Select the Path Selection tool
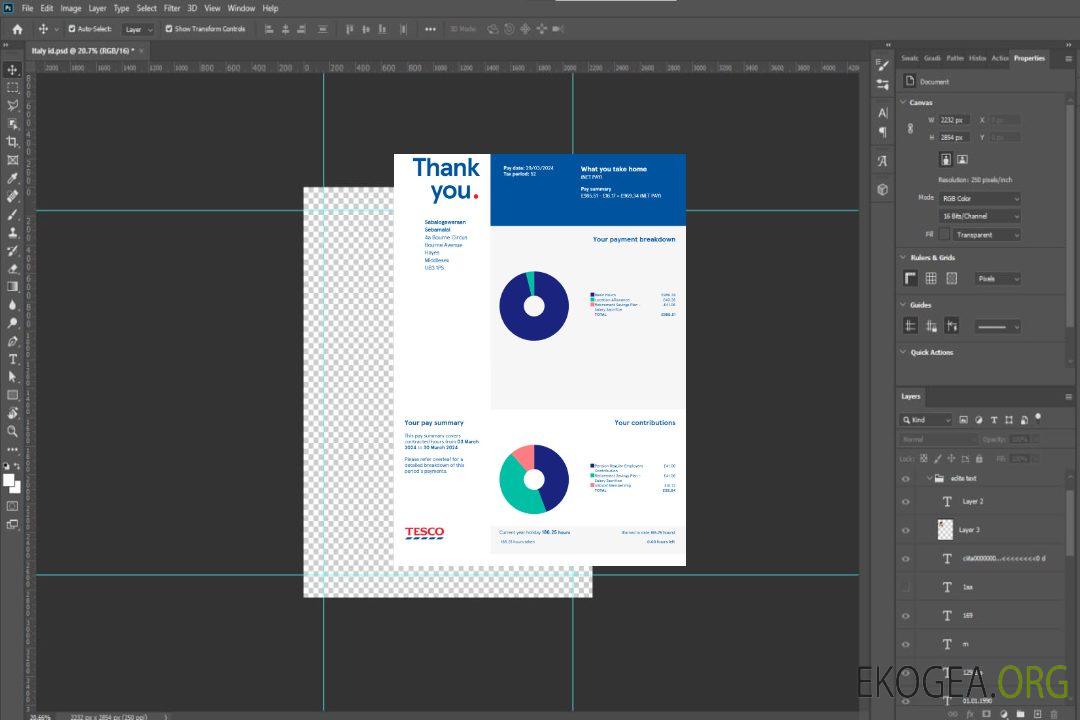1080x720 pixels. point(12,376)
